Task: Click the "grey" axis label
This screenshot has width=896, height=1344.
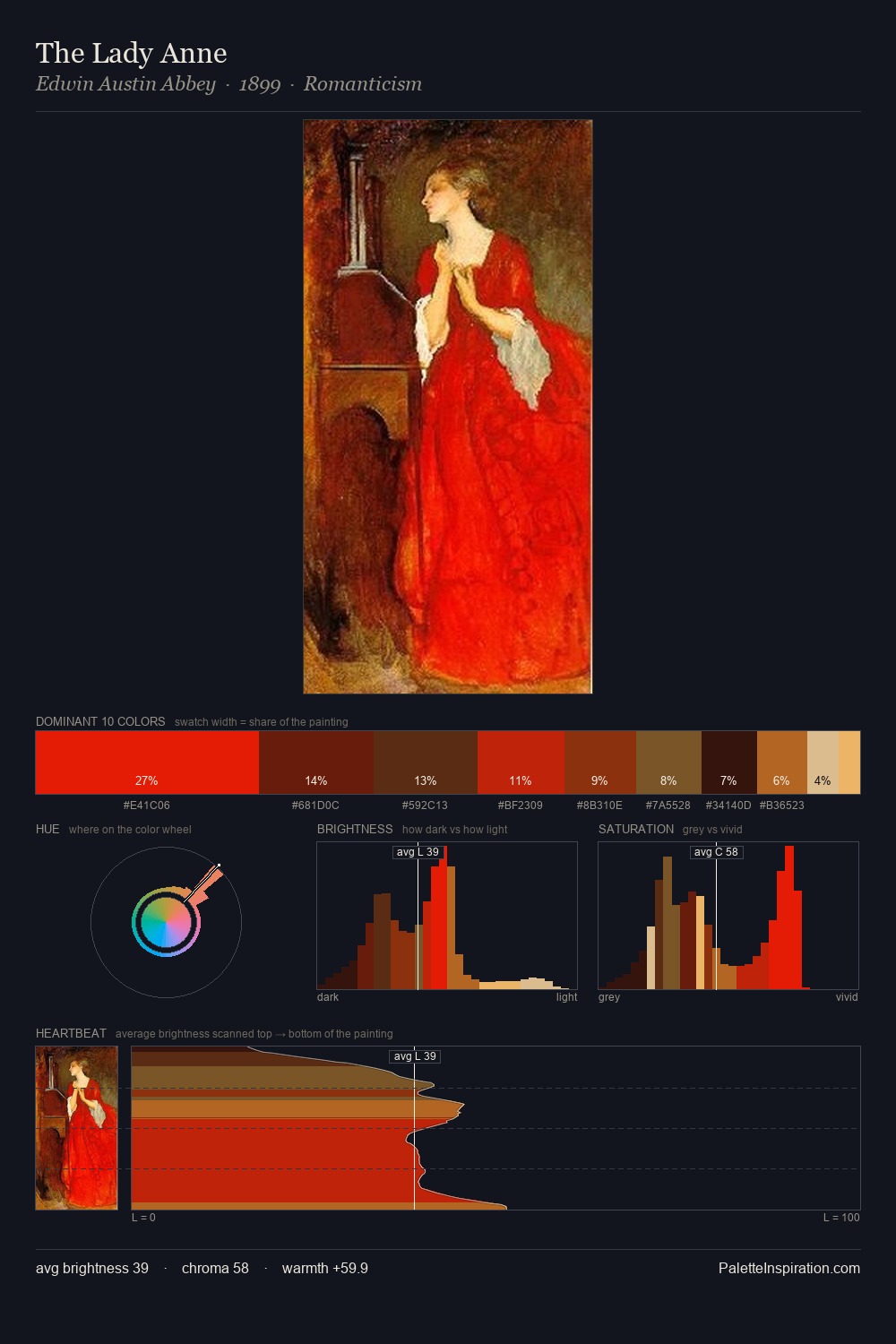Action: tap(609, 997)
